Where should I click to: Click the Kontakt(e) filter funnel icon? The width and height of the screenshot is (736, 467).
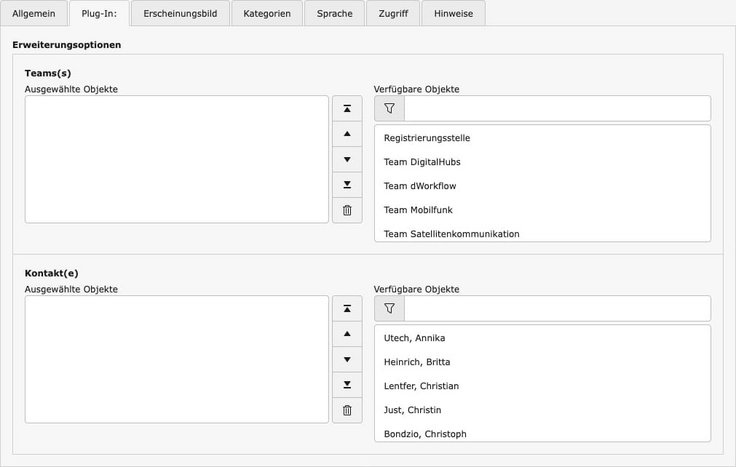pyautogui.click(x=390, y=309)
